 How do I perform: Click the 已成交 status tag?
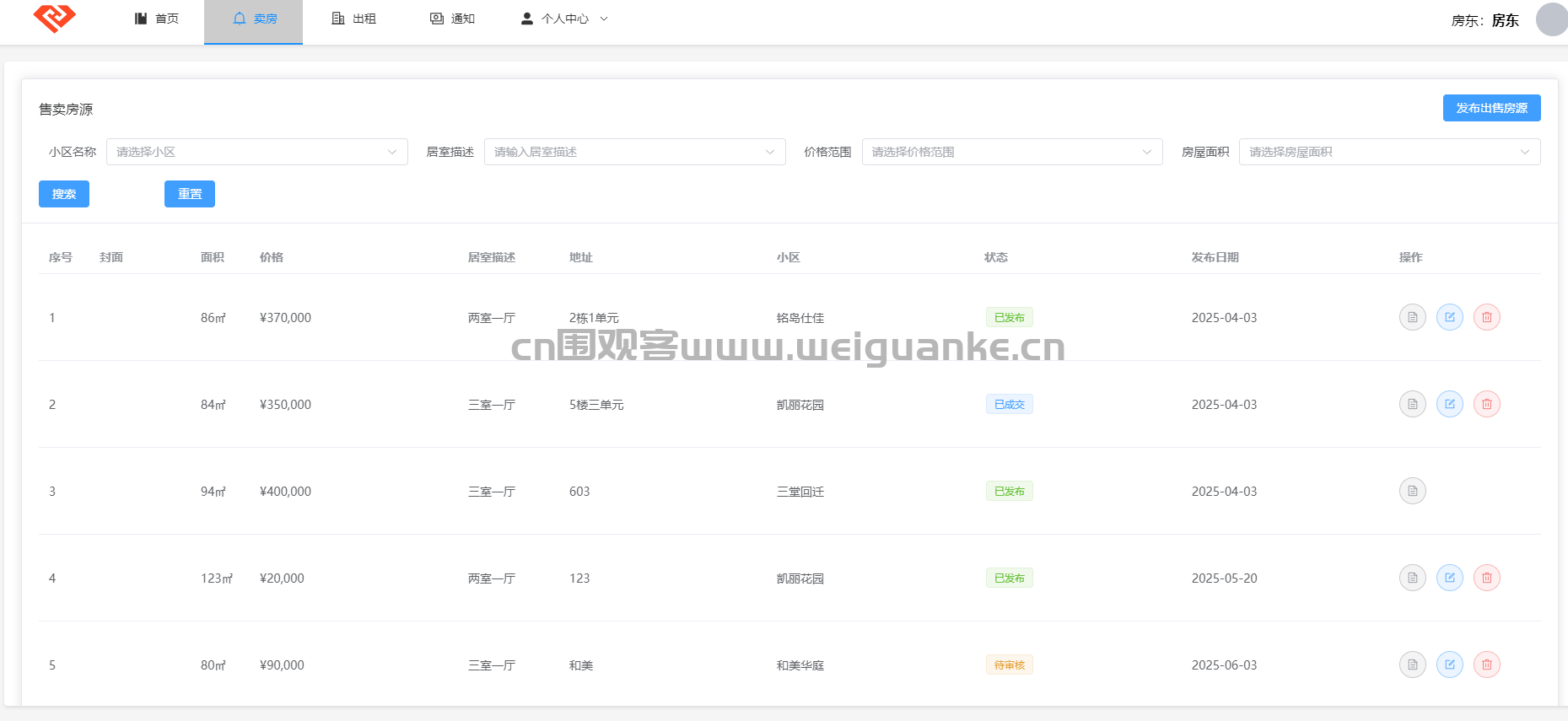1009,405
